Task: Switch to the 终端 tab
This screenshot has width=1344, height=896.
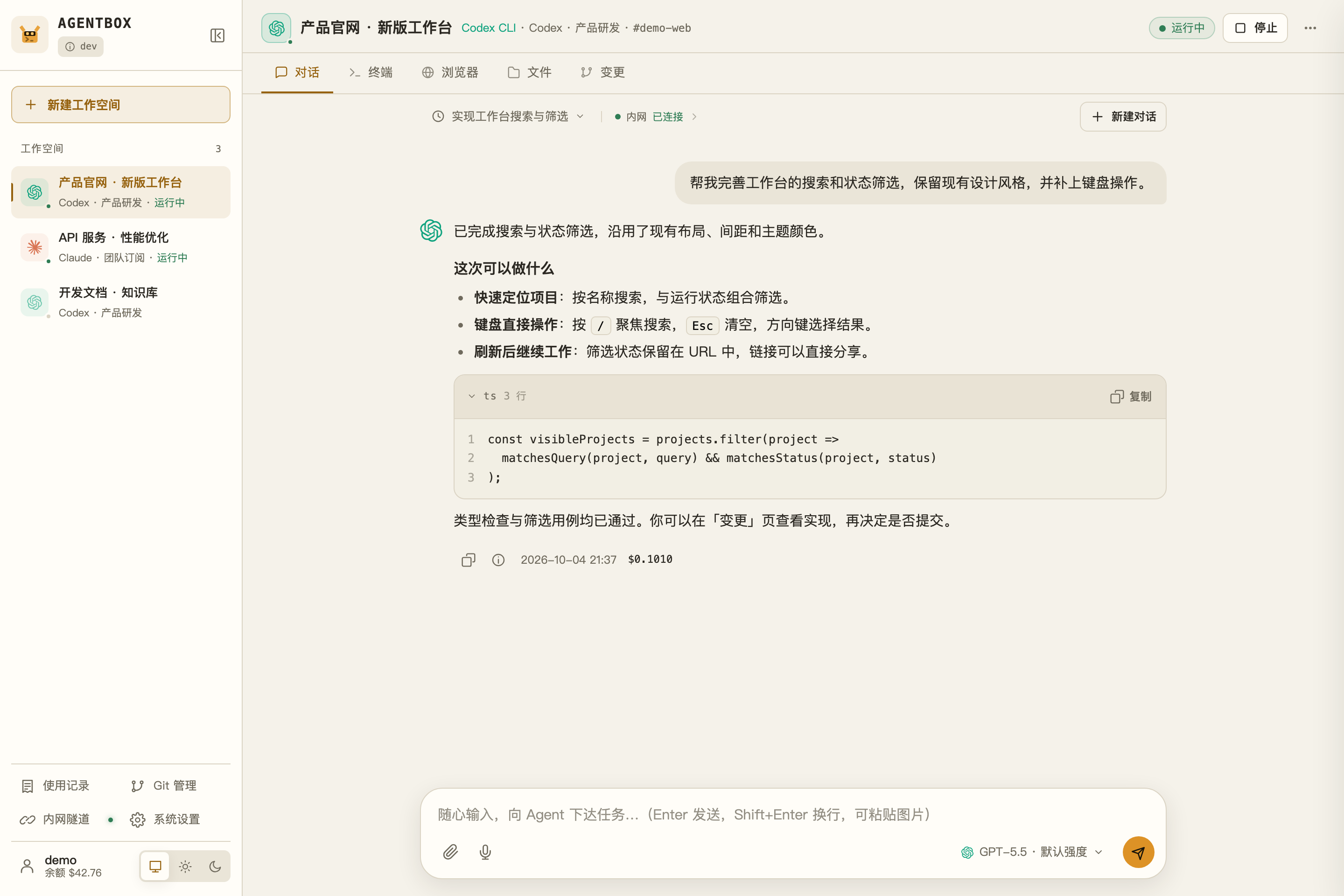Action: (370, 73)
